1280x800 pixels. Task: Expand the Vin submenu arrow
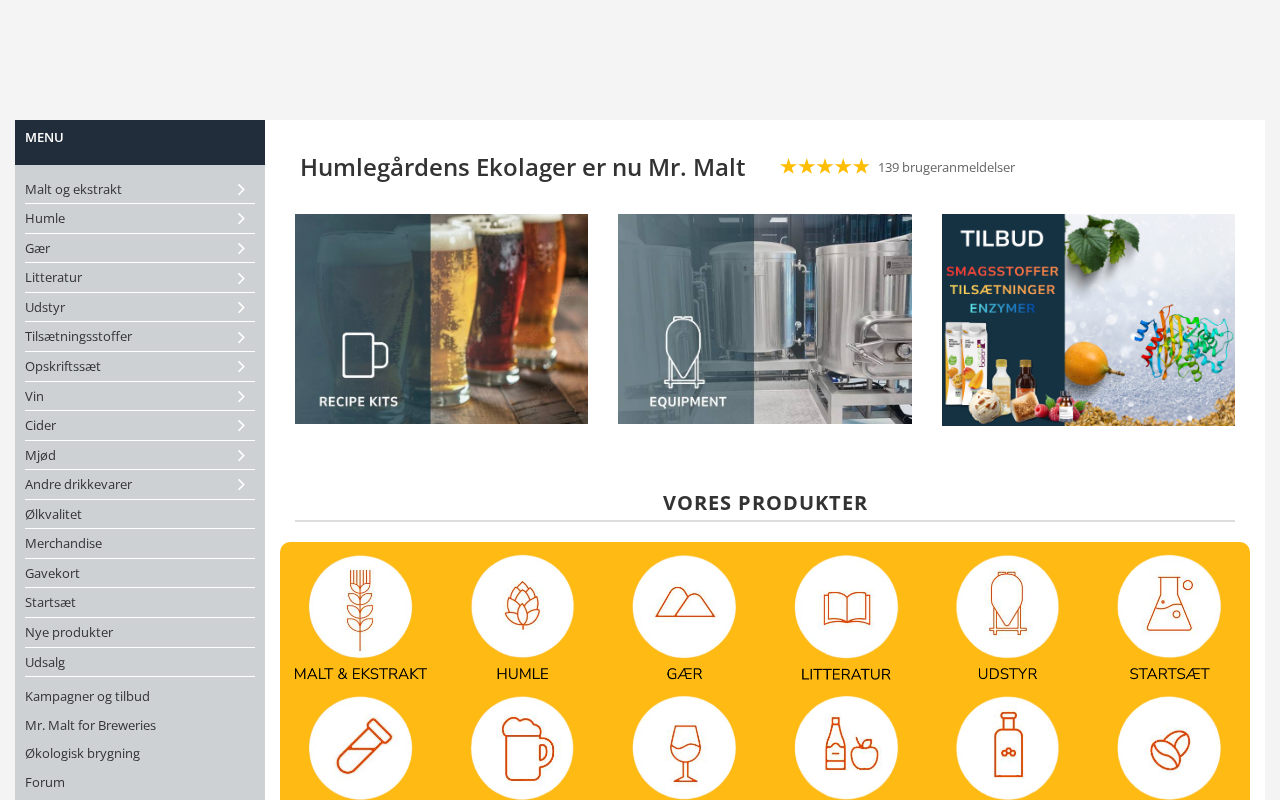[x=241, y=396]
